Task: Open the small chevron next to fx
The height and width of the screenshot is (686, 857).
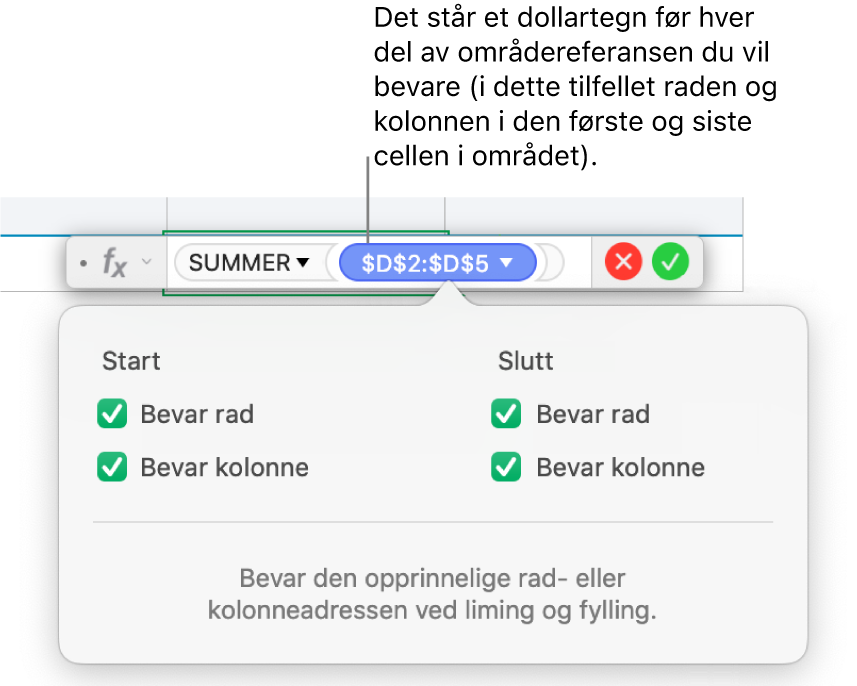Action: coord(146,263)
